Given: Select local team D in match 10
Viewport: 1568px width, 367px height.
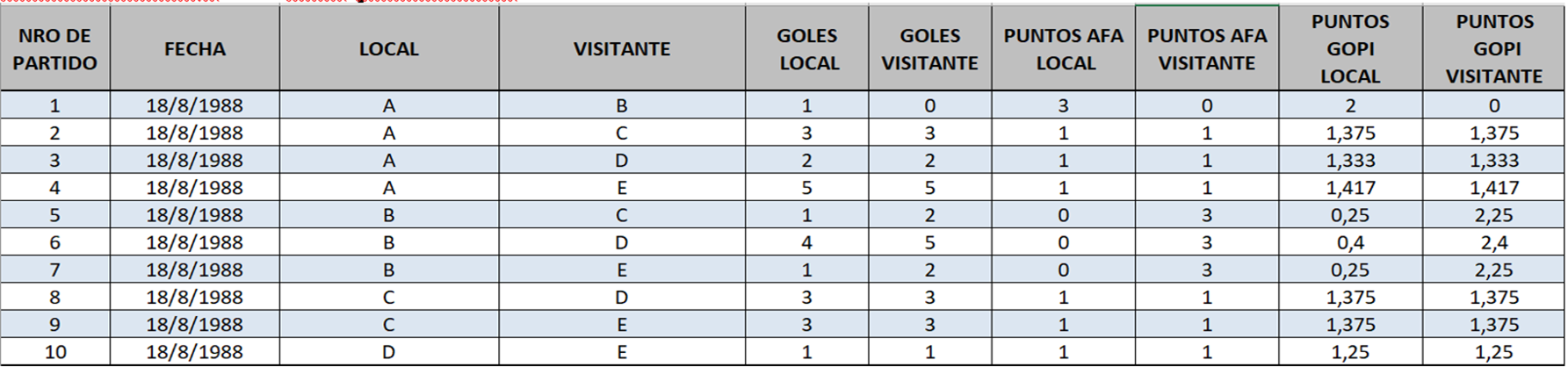Looking at the screenshot, I should (x=389, y=352).
